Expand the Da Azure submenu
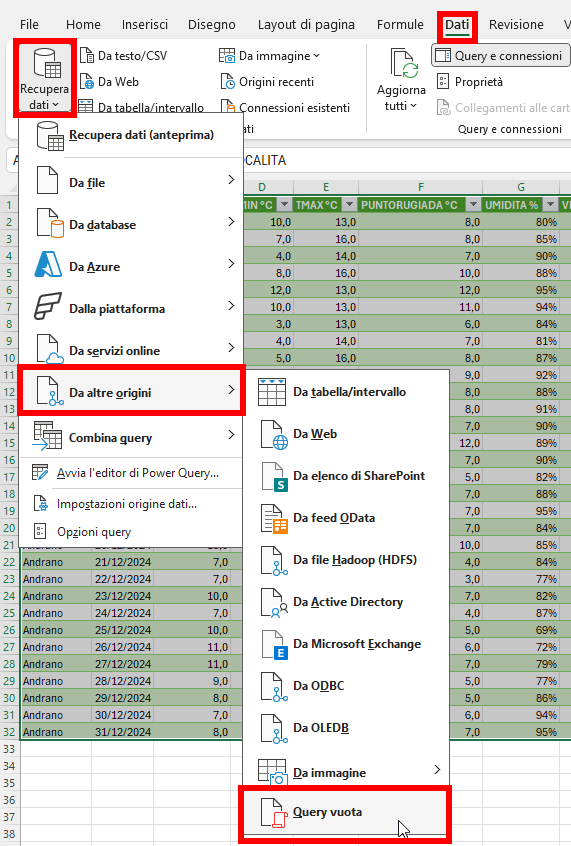571x846 pixels. pyautogui.click(x=131, y=267)
